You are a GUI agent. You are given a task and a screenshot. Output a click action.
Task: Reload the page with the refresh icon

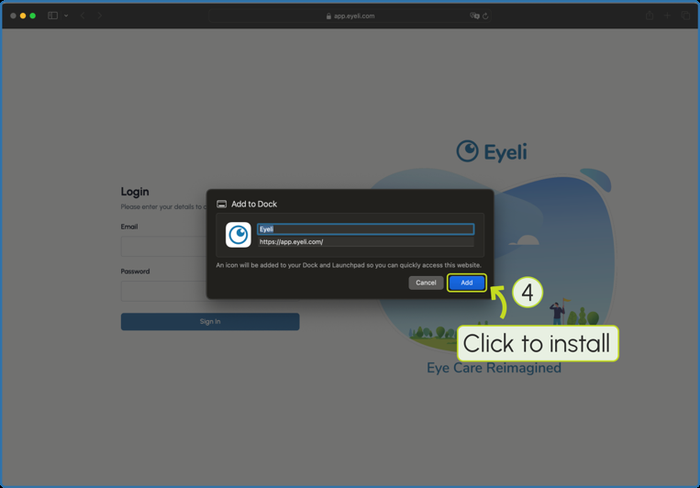(485, 16)
